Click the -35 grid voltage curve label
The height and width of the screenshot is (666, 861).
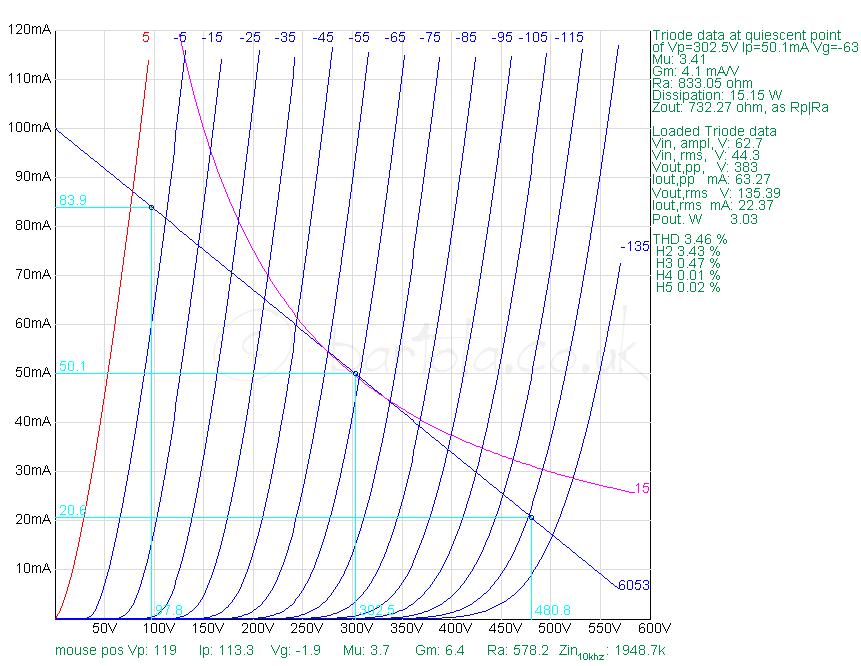(285, 37)
